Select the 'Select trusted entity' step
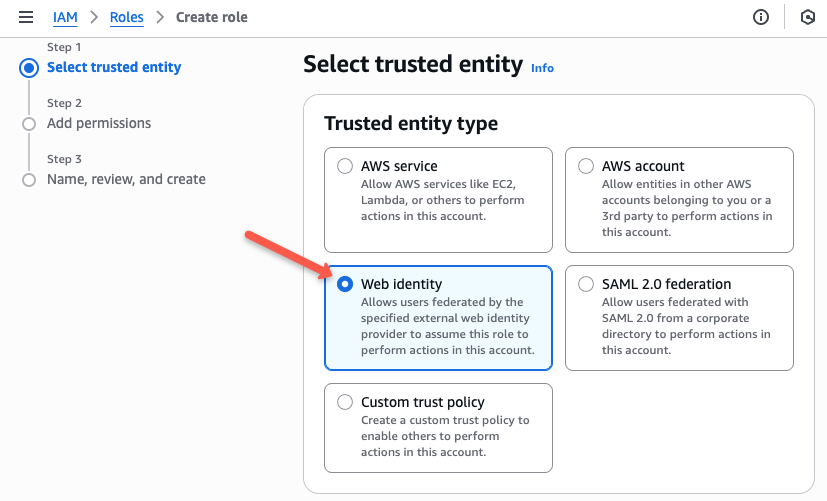The image size is (827, 501). [114, 68]
